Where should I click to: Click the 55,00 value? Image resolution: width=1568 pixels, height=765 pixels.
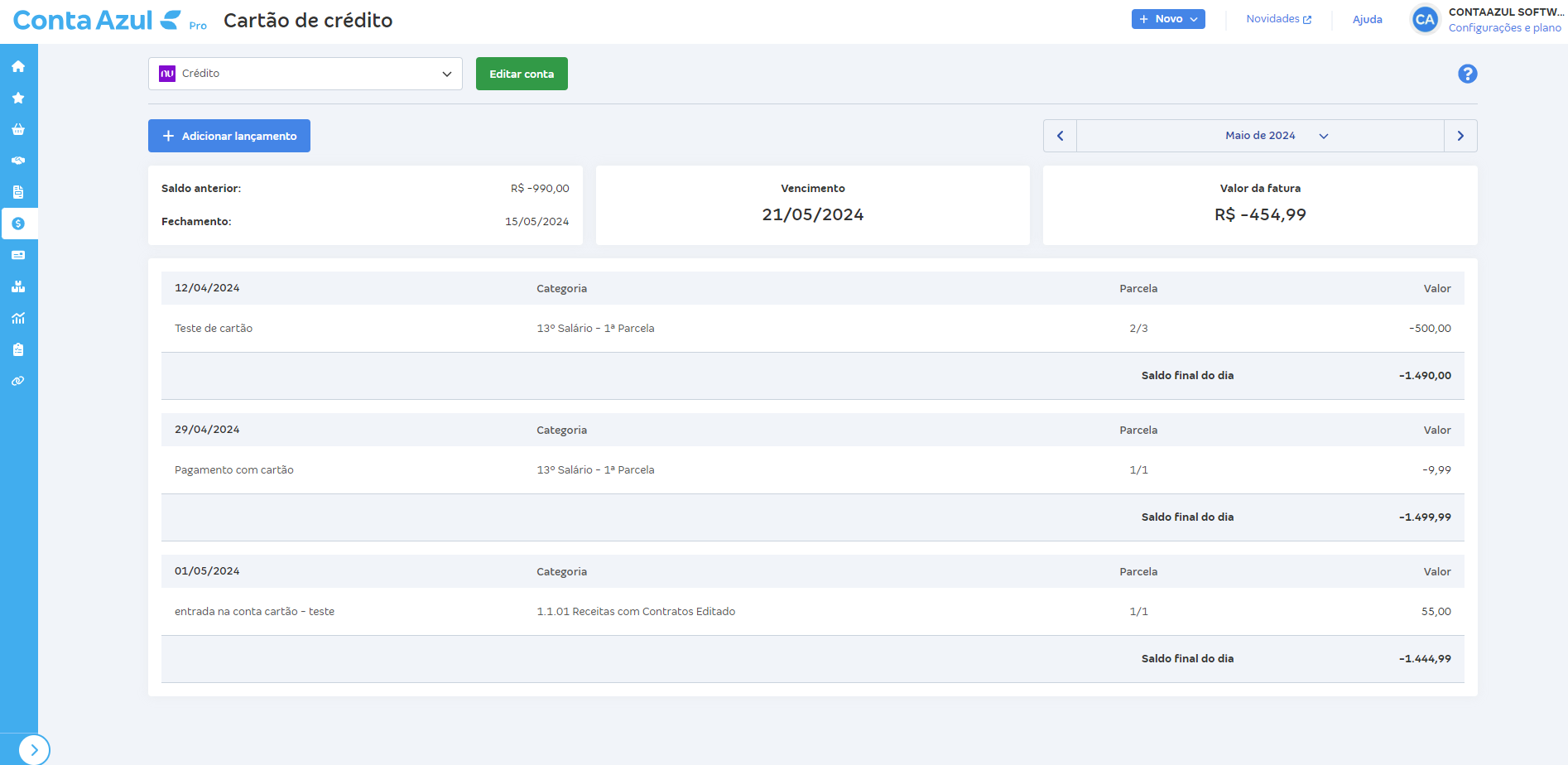pos(1436,612)
